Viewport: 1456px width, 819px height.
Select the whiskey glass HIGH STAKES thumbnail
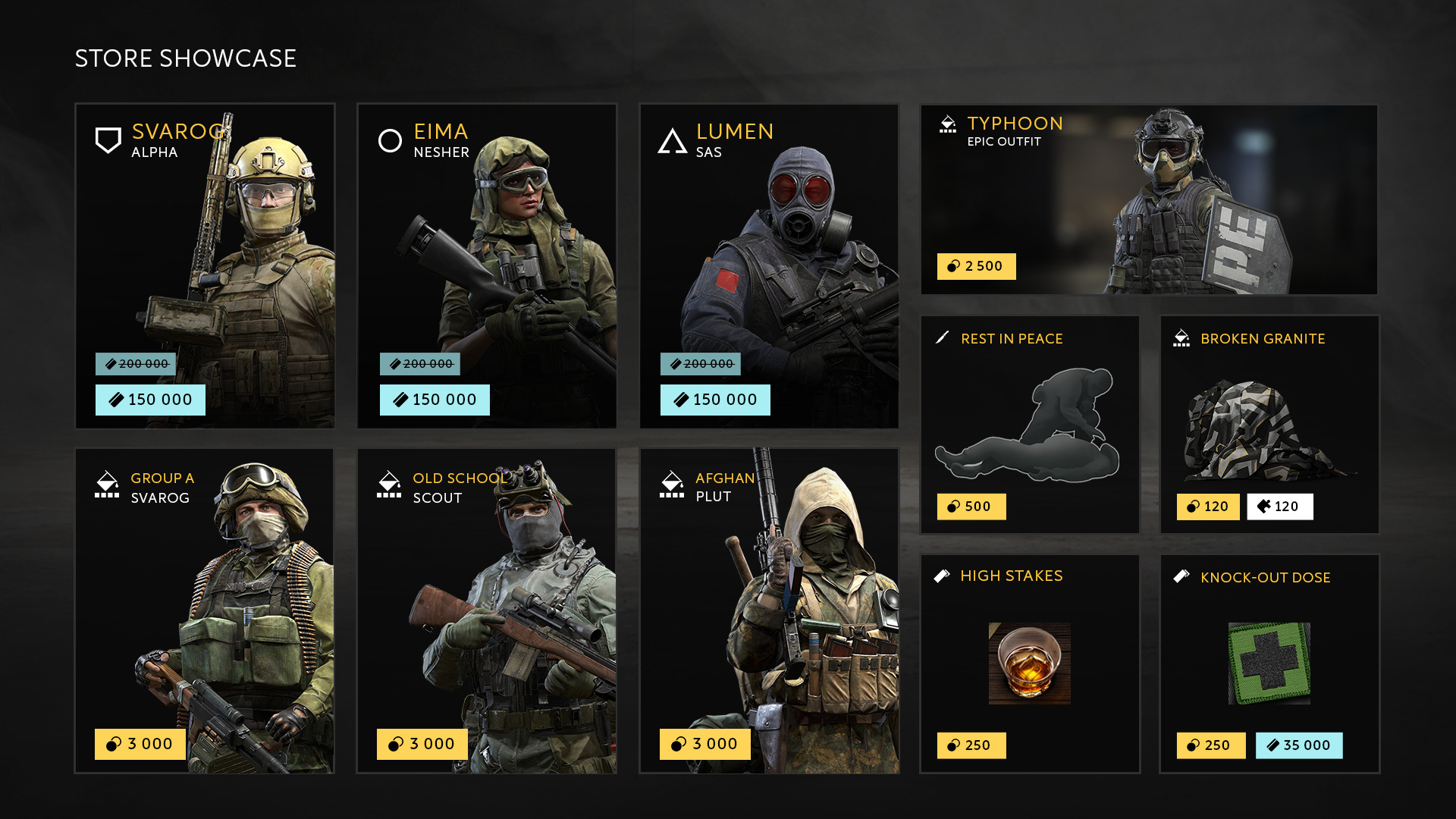[x=1030, y=664]
